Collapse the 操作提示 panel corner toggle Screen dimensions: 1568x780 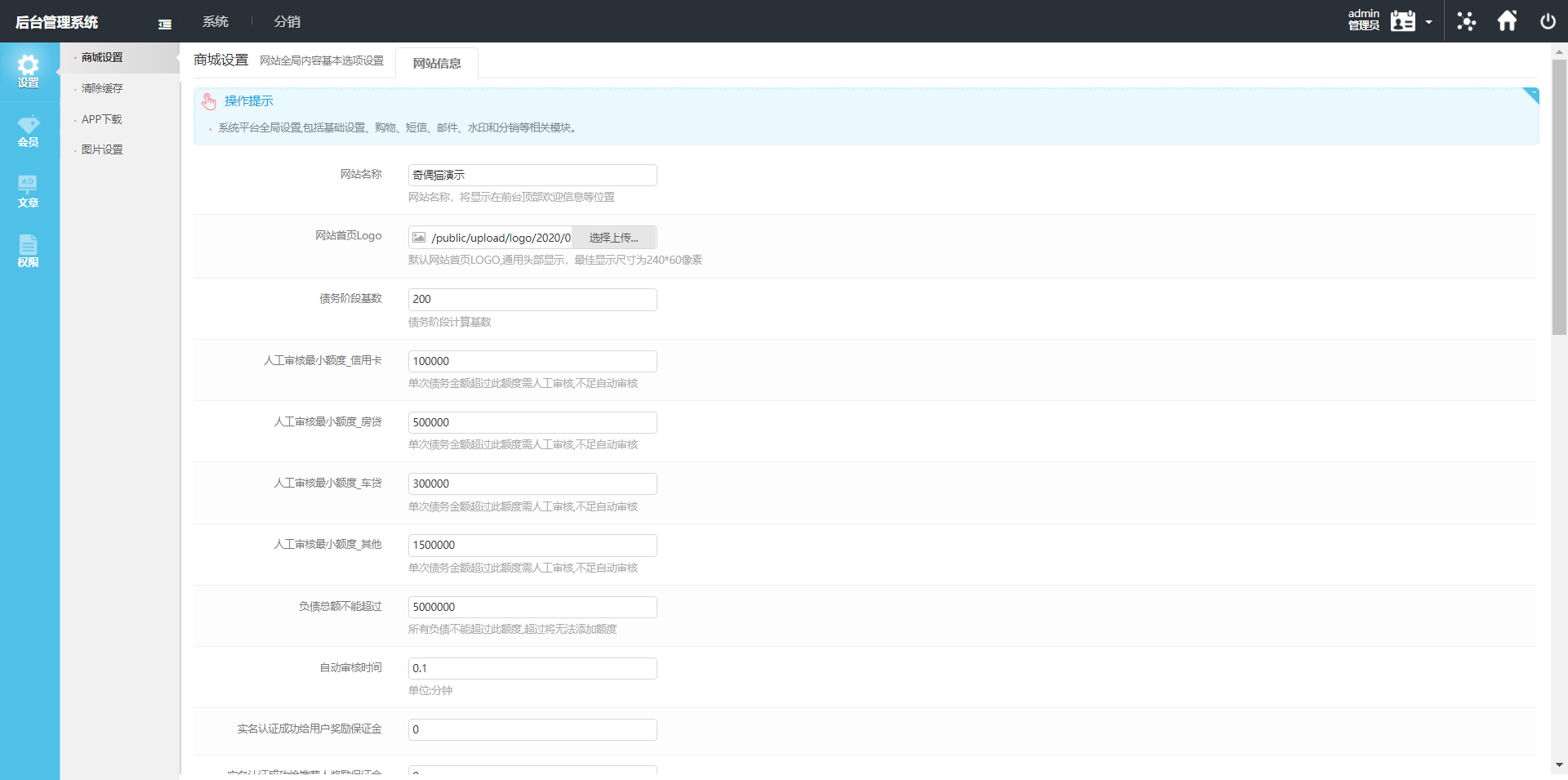tap(1531, 95)
